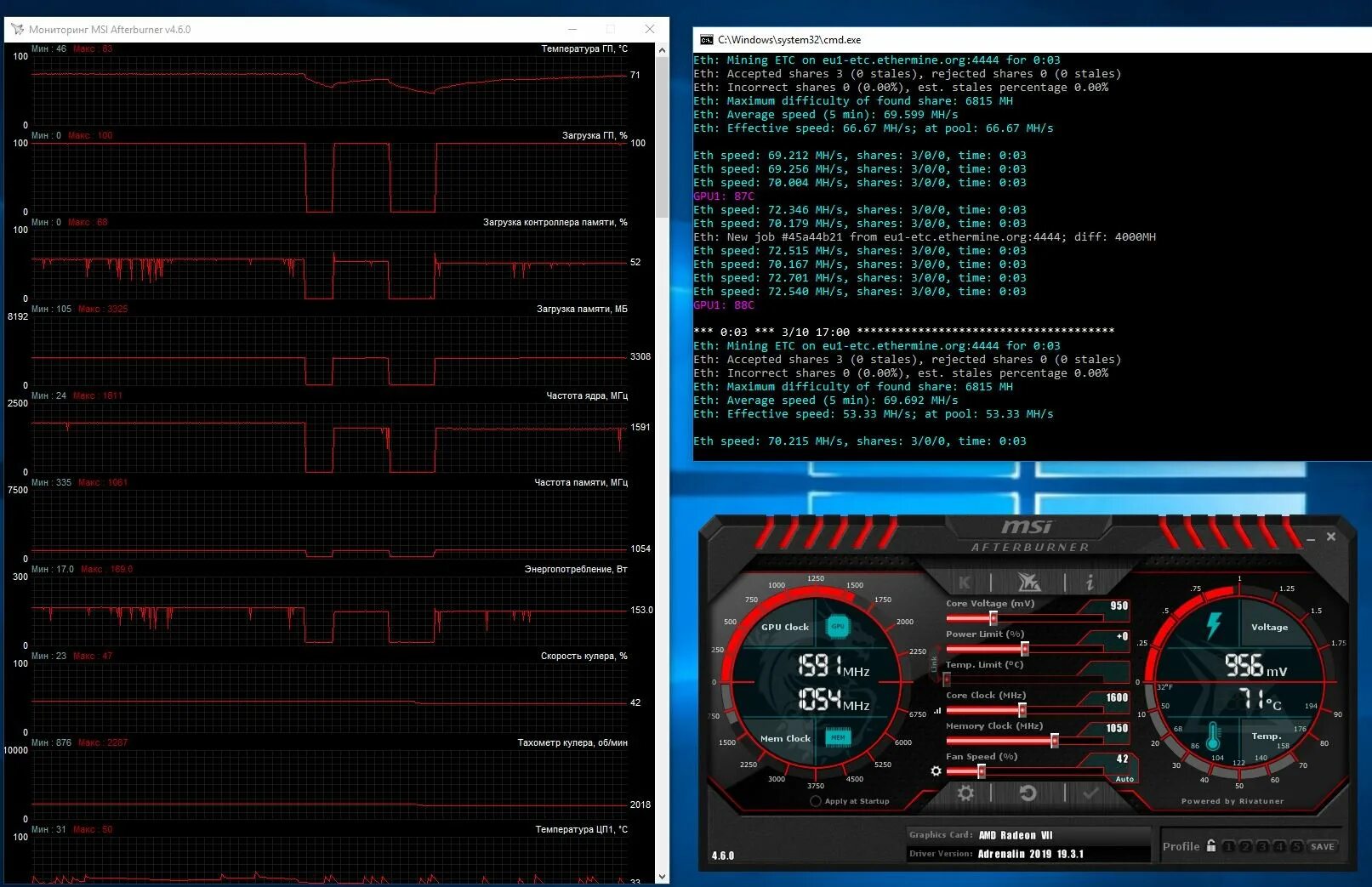Toggle Auto fan speed mode
This screenshot has width=1372, height=887.
click(1124, 778)
